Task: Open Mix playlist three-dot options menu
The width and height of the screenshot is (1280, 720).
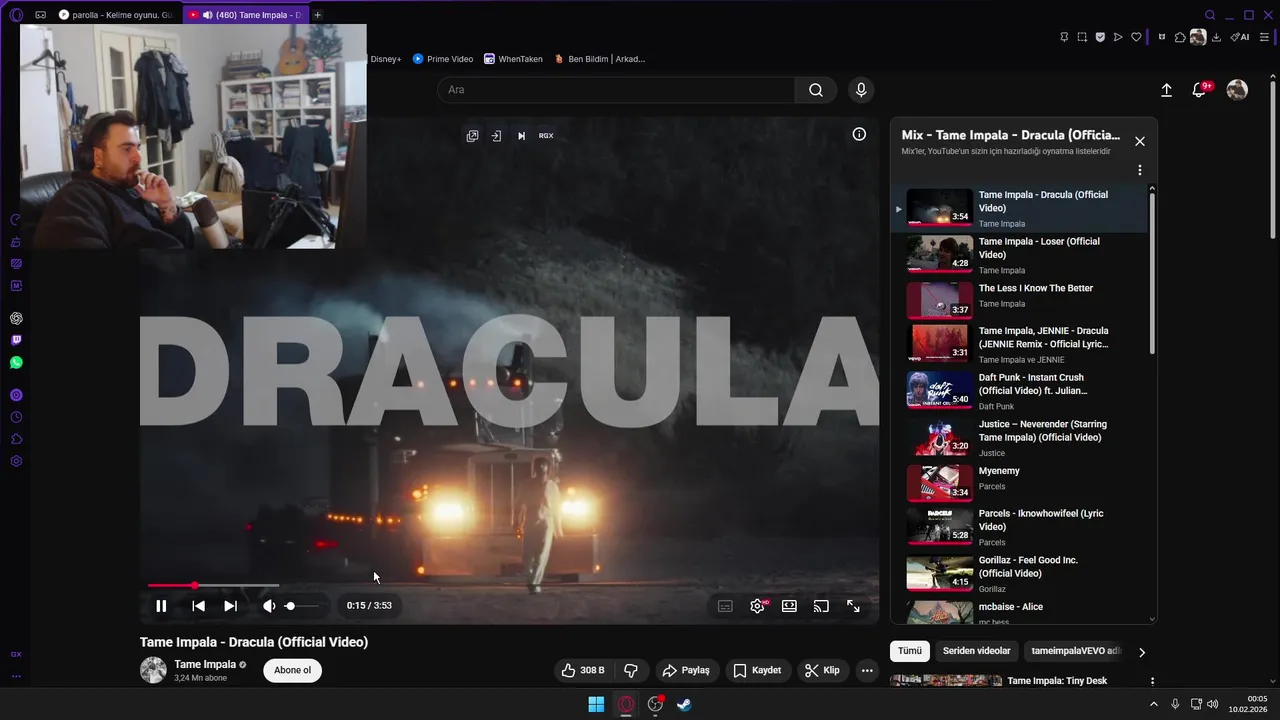Action: (1139, 170)
